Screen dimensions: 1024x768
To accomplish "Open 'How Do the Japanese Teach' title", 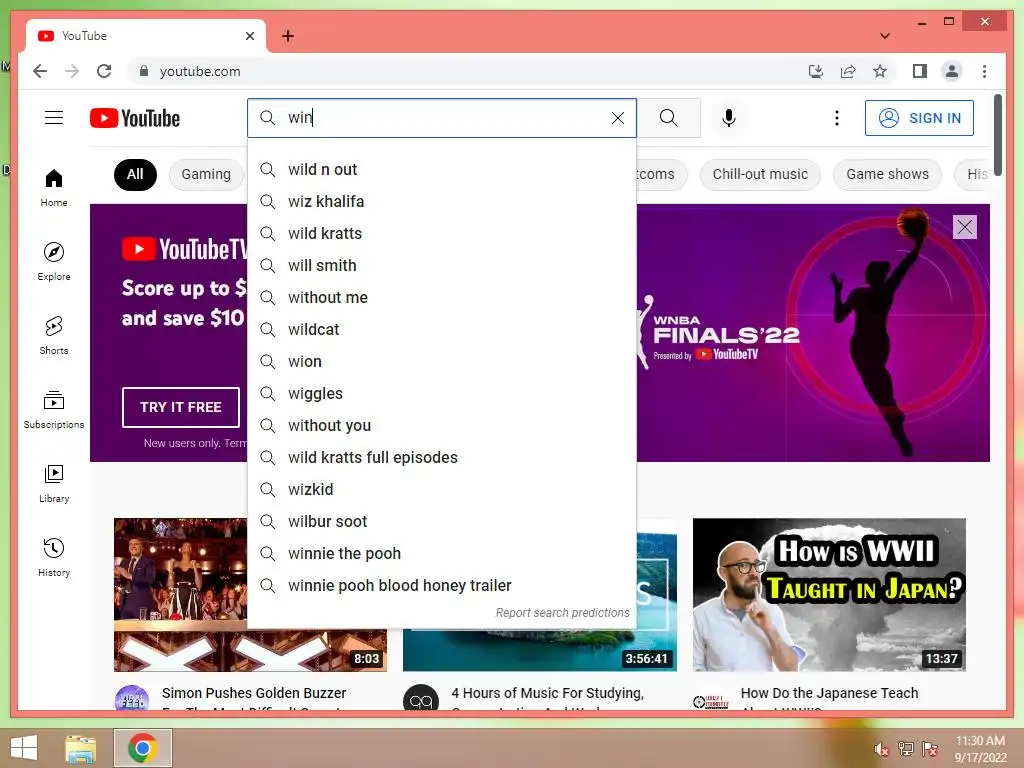I will point(829,694).
